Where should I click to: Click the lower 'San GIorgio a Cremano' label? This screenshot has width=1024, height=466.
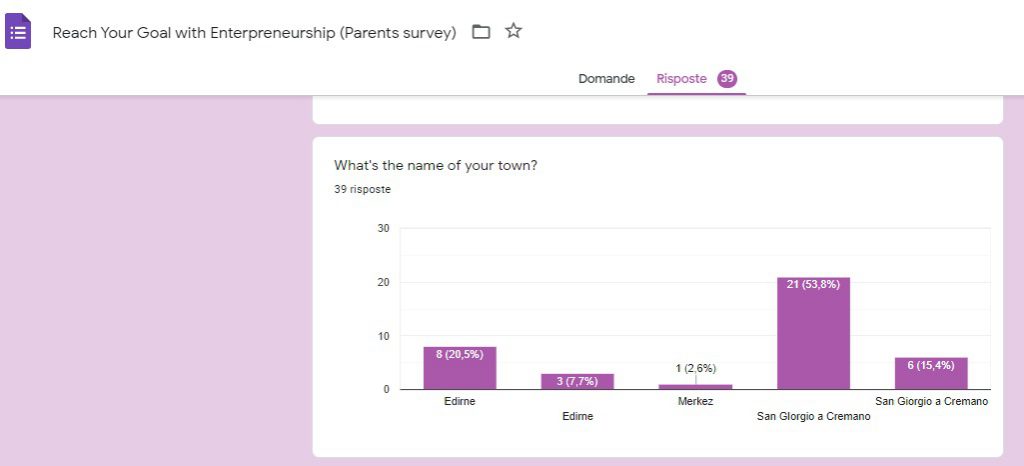click(813, 416)
